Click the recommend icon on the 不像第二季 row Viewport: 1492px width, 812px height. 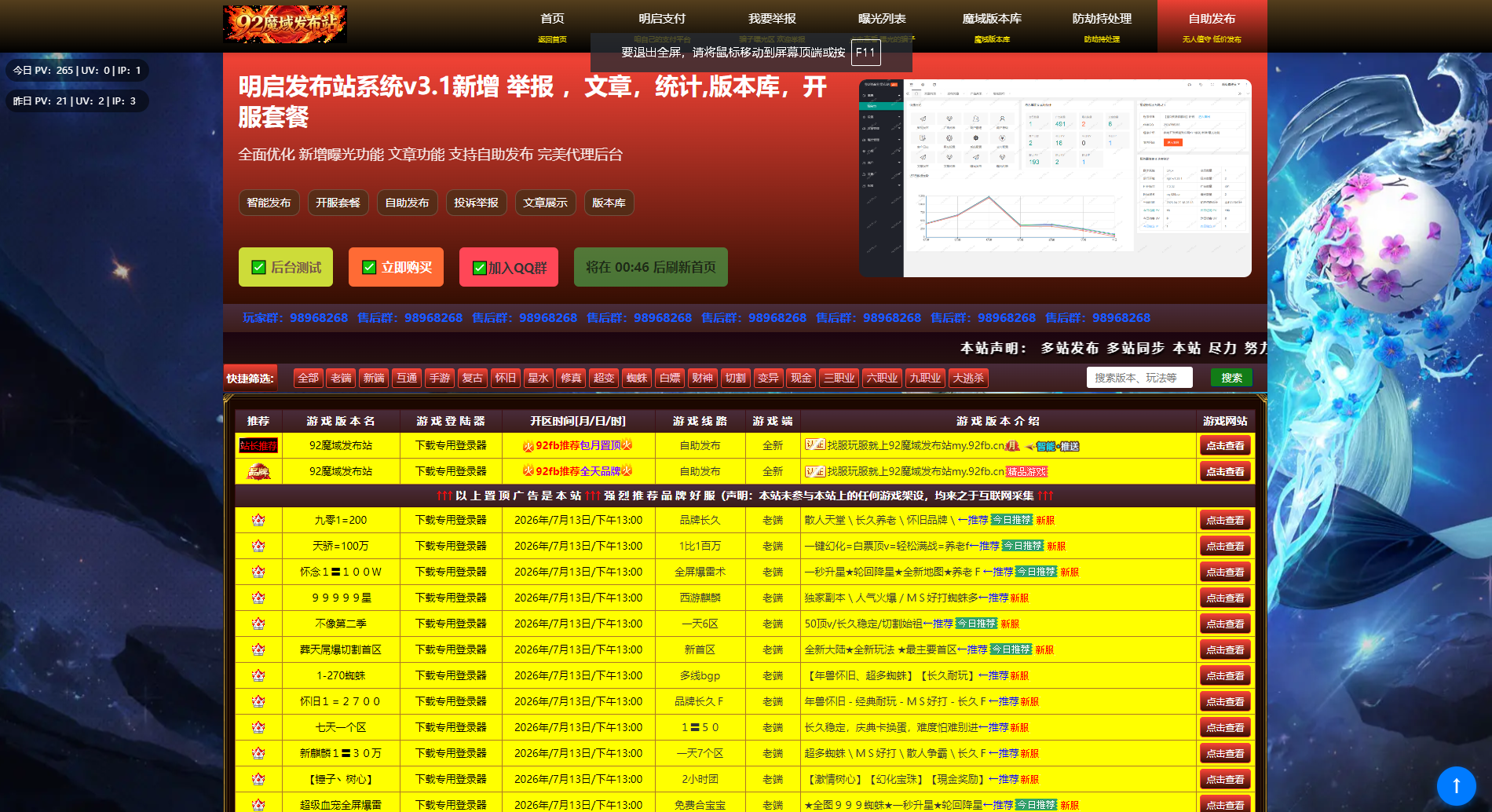click(x=258, y=624)
